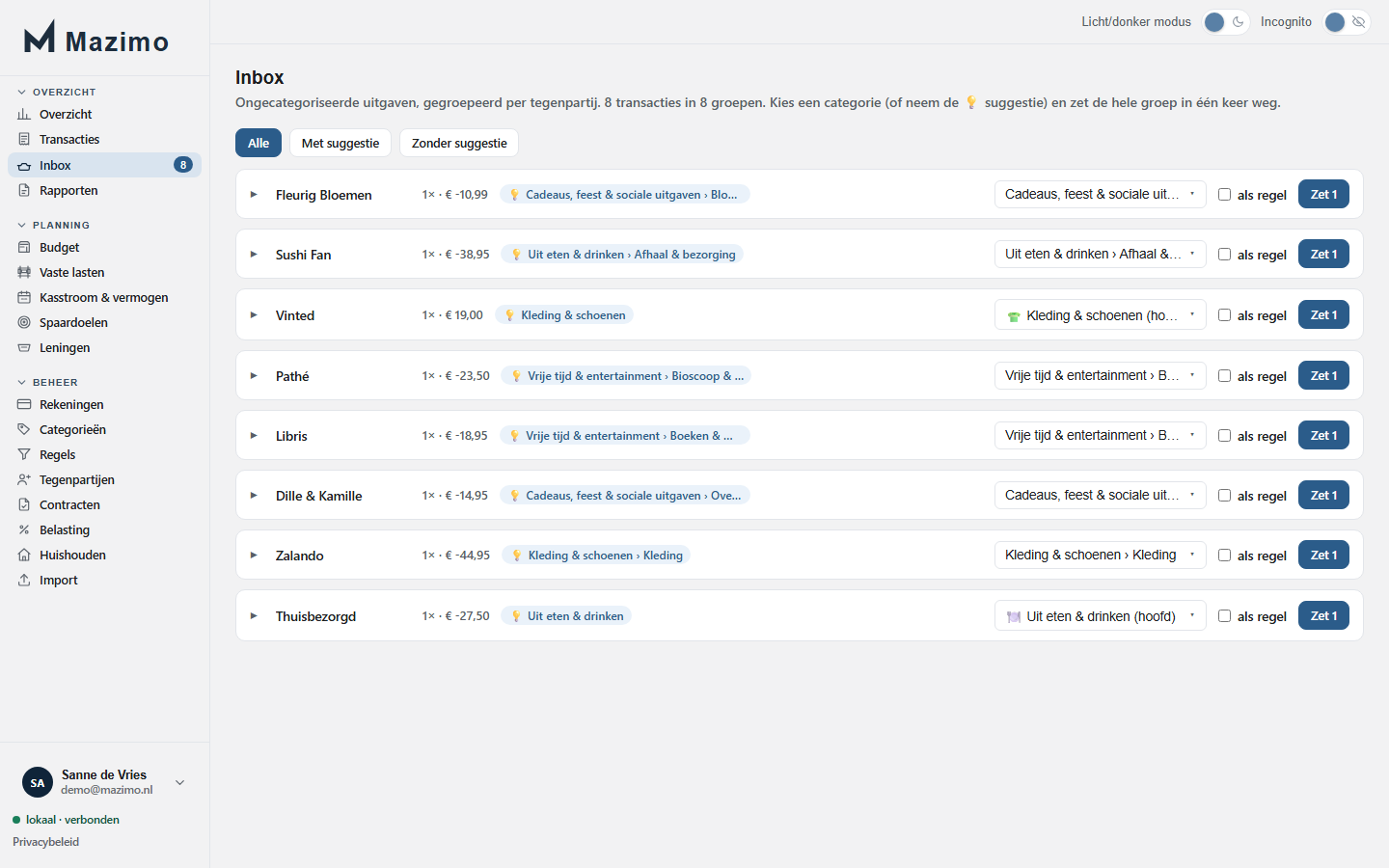Click Zet 1 for Pathé
Viewport: 1389px width, 868px height.
(1323, 375)
